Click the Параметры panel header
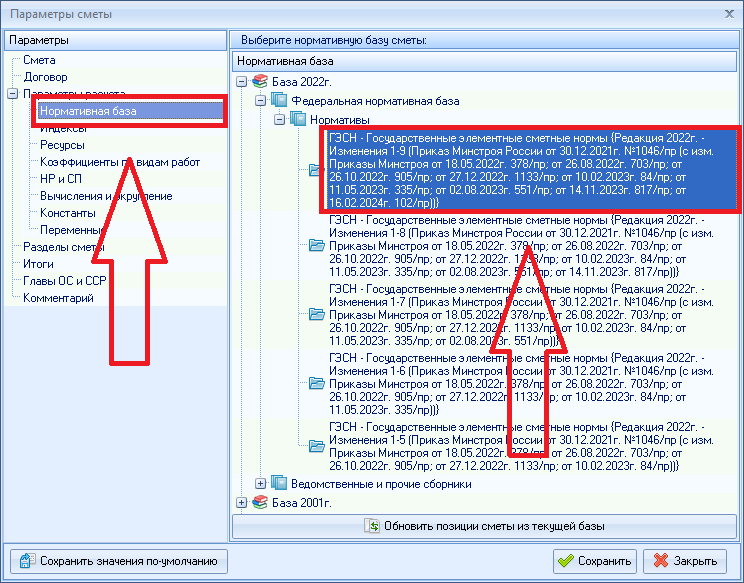Image resolution: width=744 pixels, height=583 pixels. click(115, 40)
